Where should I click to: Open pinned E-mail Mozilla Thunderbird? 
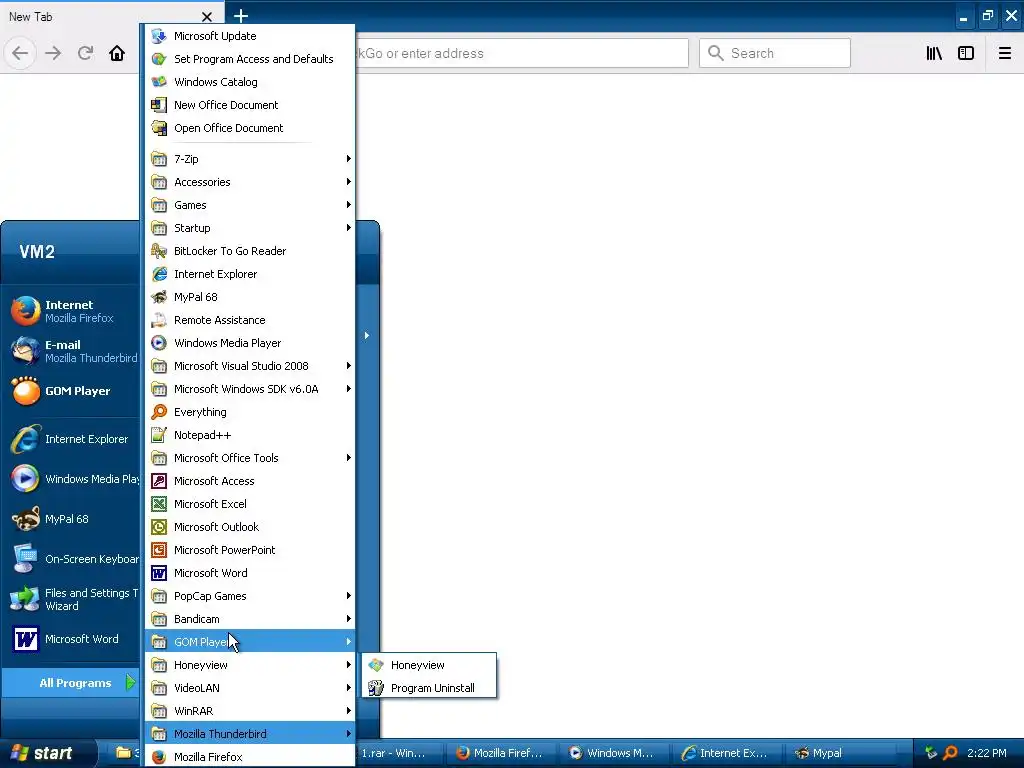72,351
